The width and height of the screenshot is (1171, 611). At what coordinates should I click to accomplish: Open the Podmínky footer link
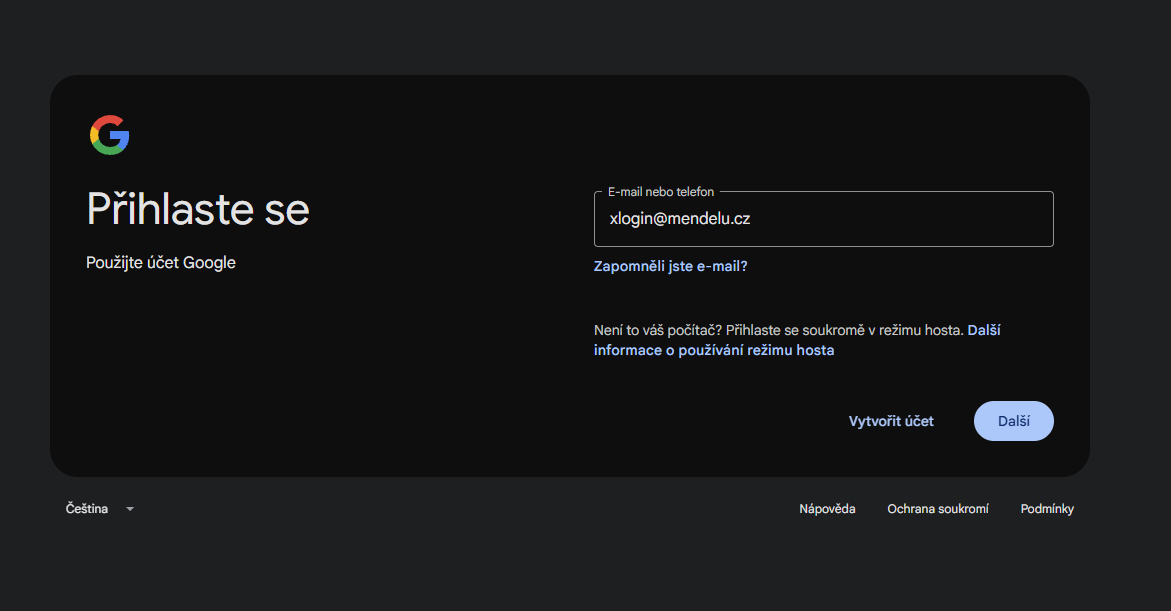pos(1047,509)
